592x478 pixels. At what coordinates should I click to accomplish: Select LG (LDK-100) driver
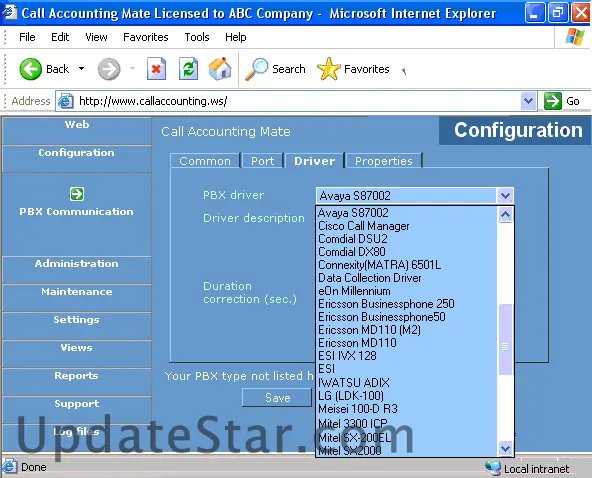407,396
